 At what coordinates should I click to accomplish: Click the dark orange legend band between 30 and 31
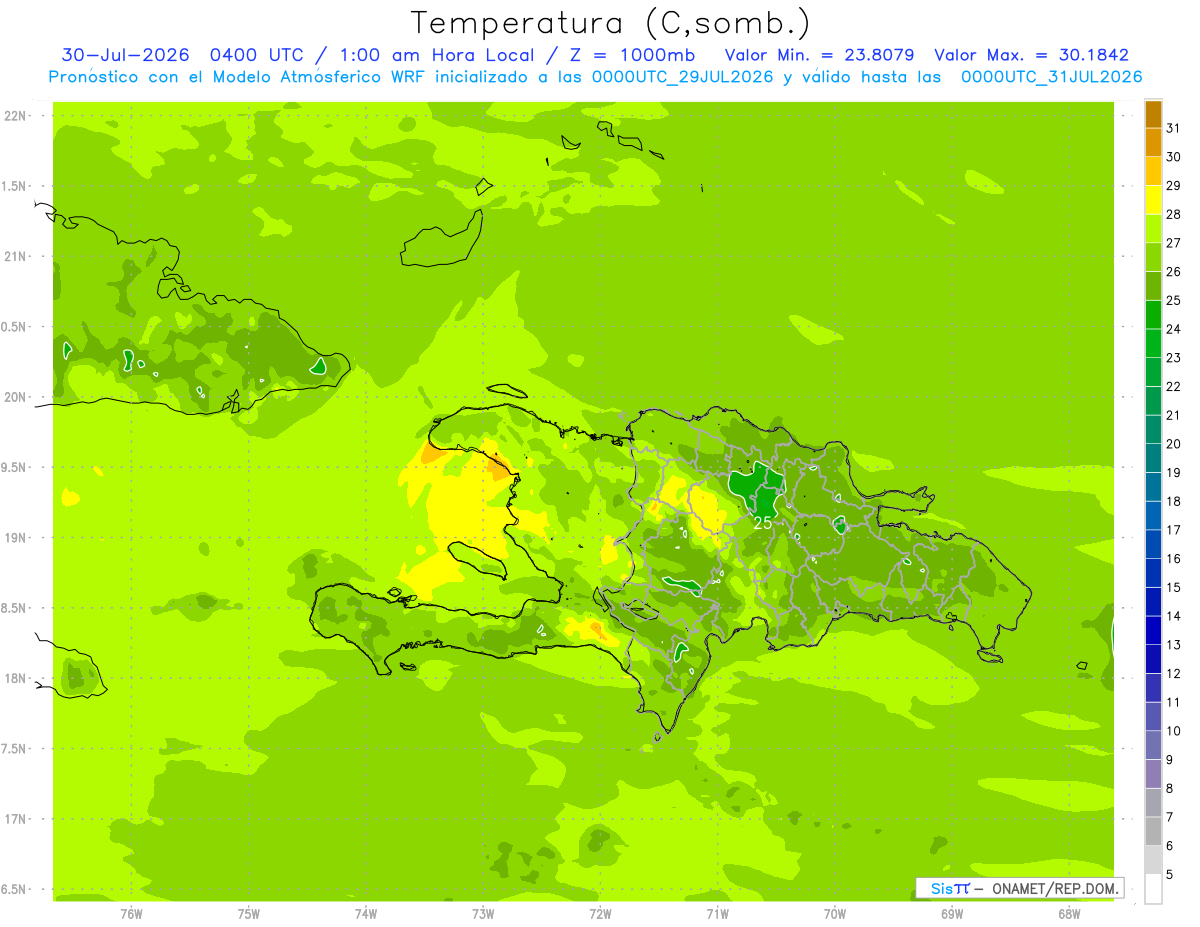click(1153, 143)
